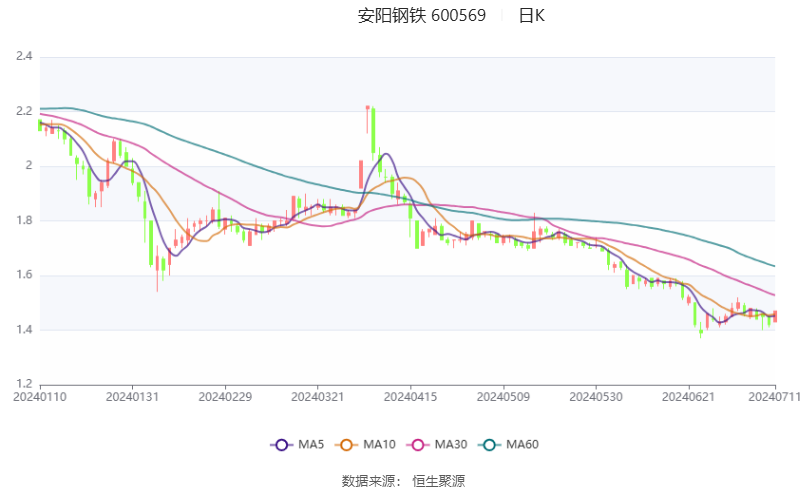Click the 20240321 x-axis date label
Image resolution: width=807 pixels, height=491 pixels.
(318, 397)
